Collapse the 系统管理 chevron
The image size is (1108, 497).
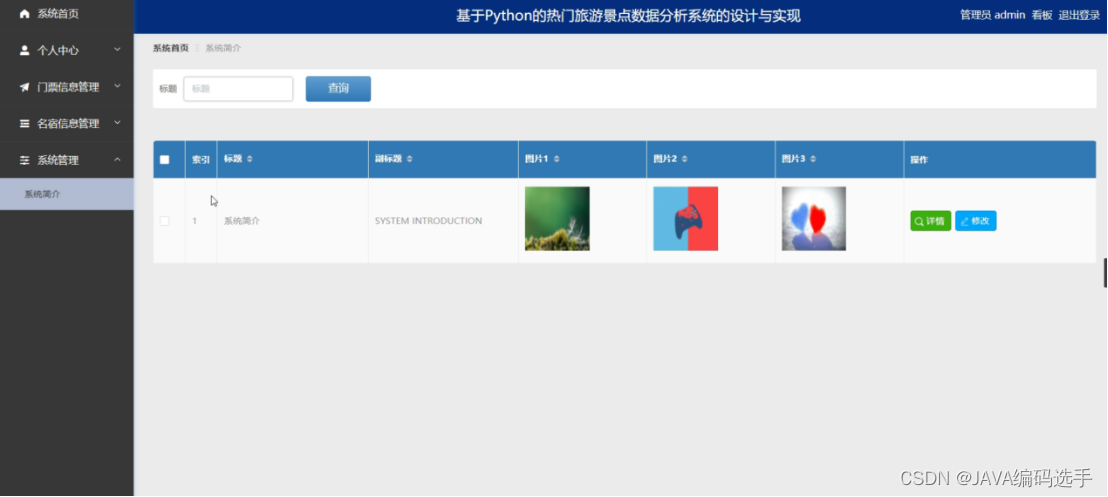(117, 160)
